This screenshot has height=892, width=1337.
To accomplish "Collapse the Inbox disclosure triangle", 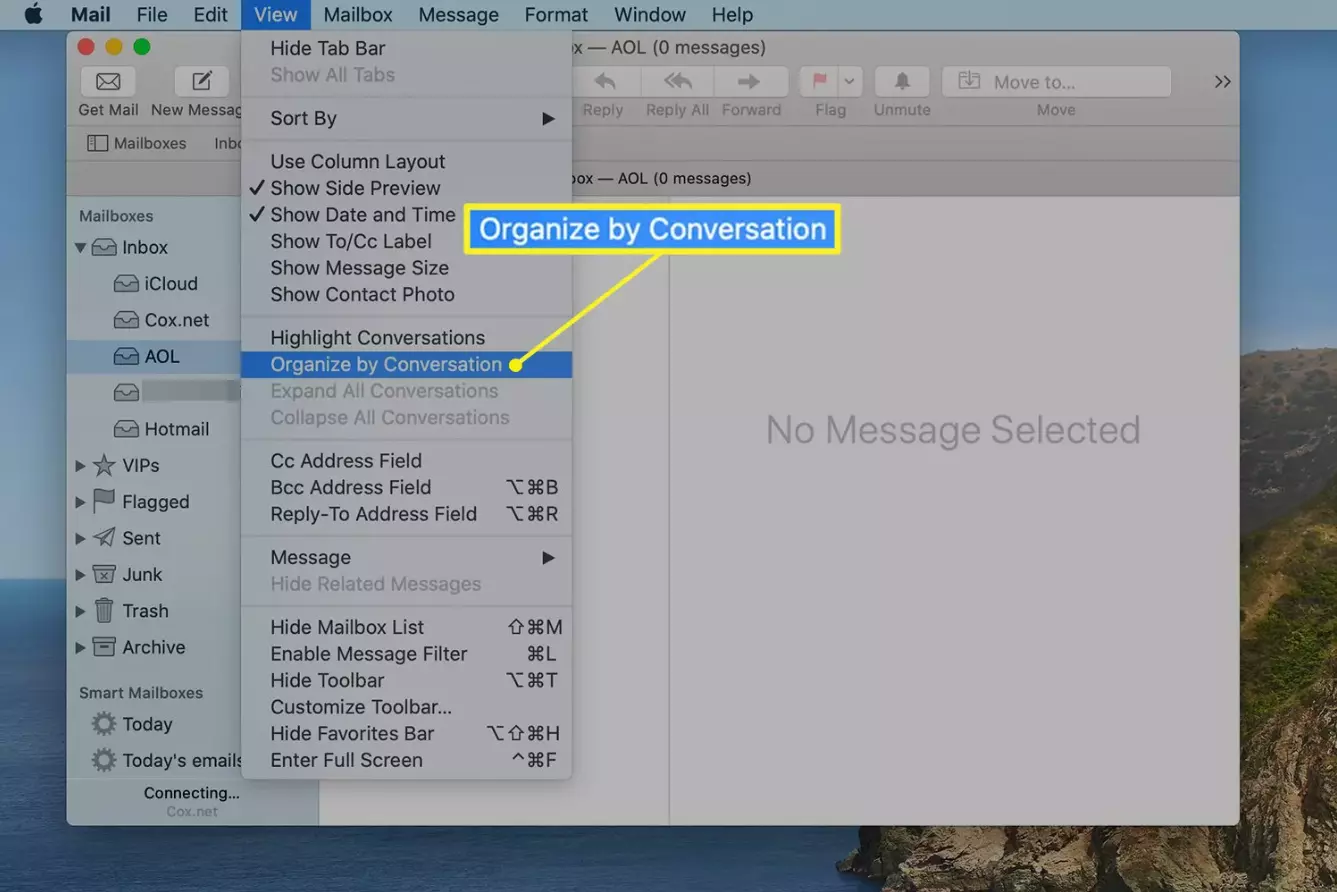I will coord(81,247).
